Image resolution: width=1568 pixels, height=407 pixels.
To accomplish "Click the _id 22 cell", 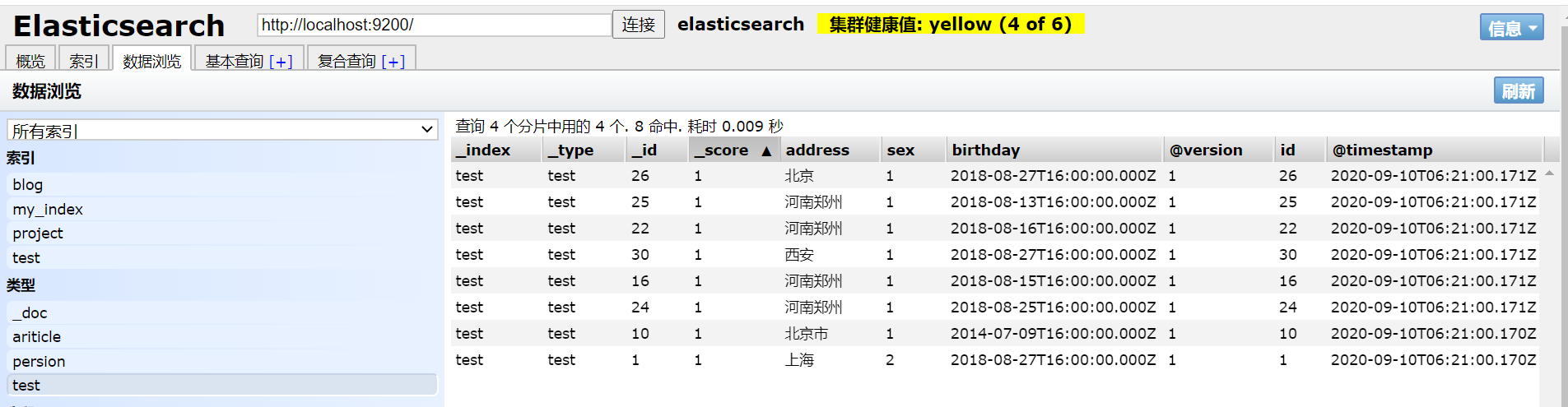I will click(x=640, y=229).
